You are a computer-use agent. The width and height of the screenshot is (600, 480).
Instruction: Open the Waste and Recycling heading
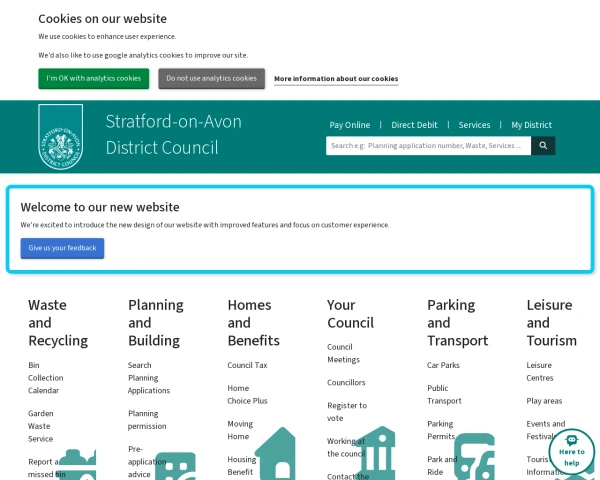[x=58, y=323]
